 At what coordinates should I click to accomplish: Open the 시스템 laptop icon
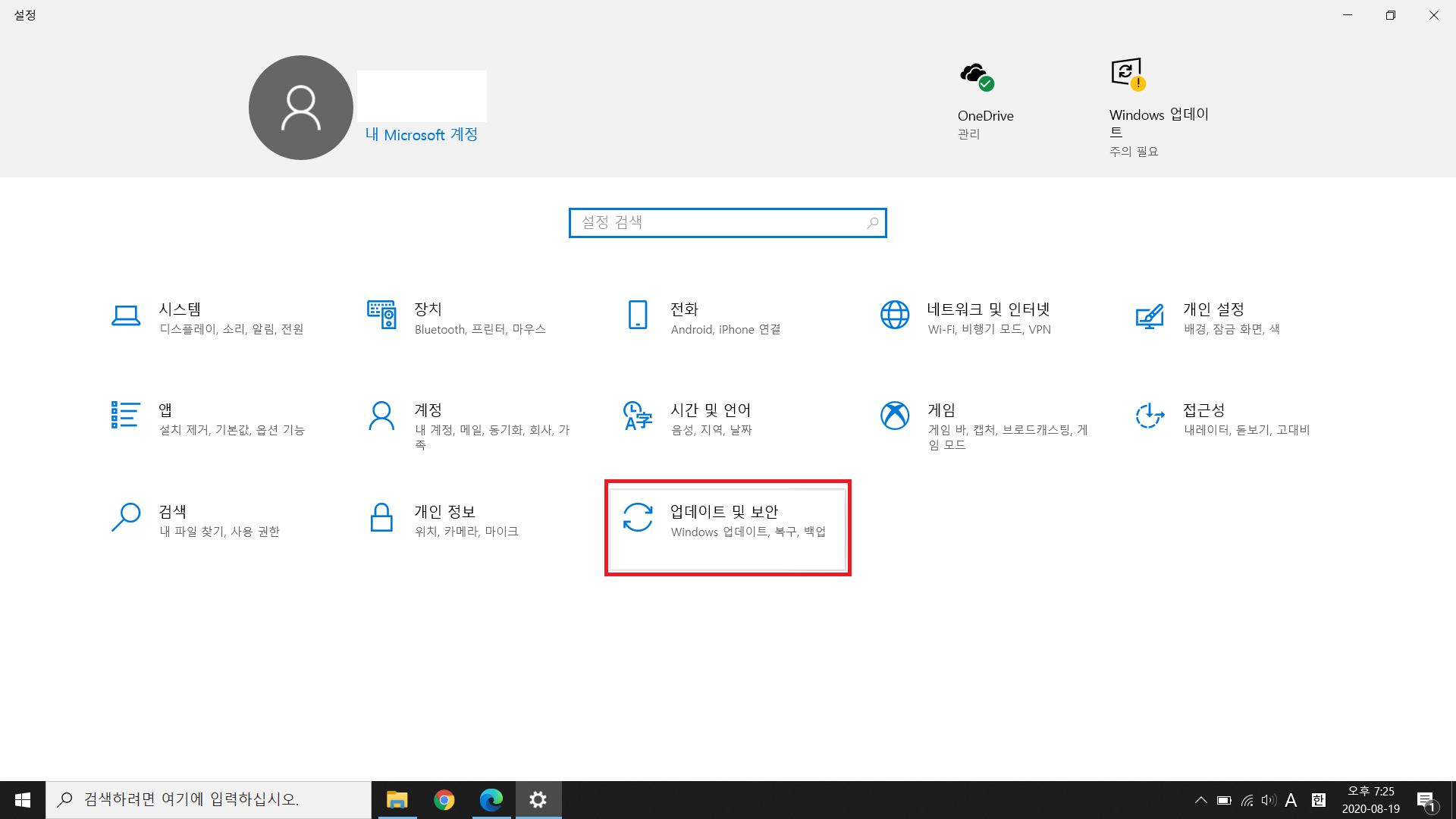[x=126, y=315]
